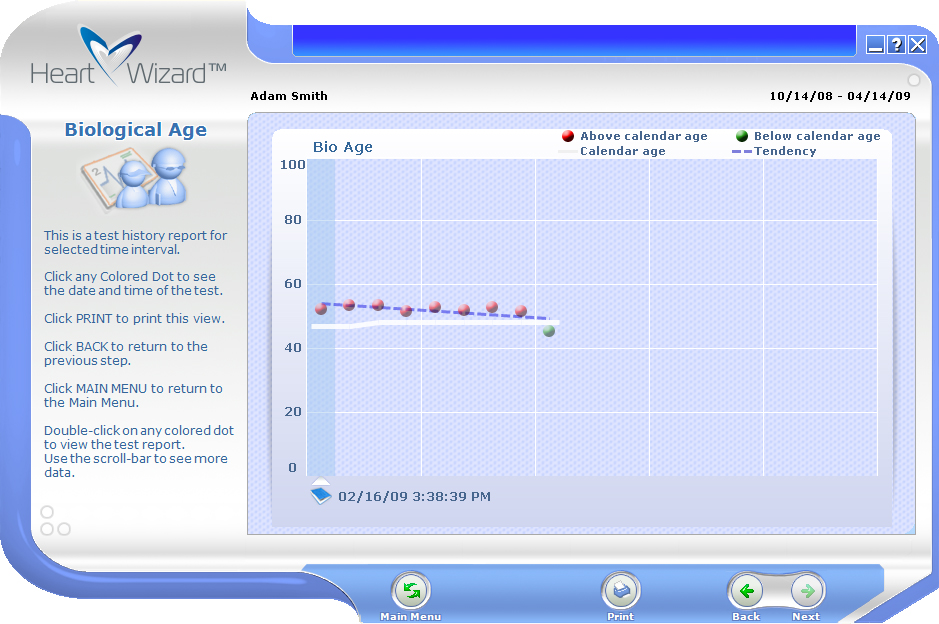
Task: Click the blue icon beside the test timestamp
Action: click(321, 495)
